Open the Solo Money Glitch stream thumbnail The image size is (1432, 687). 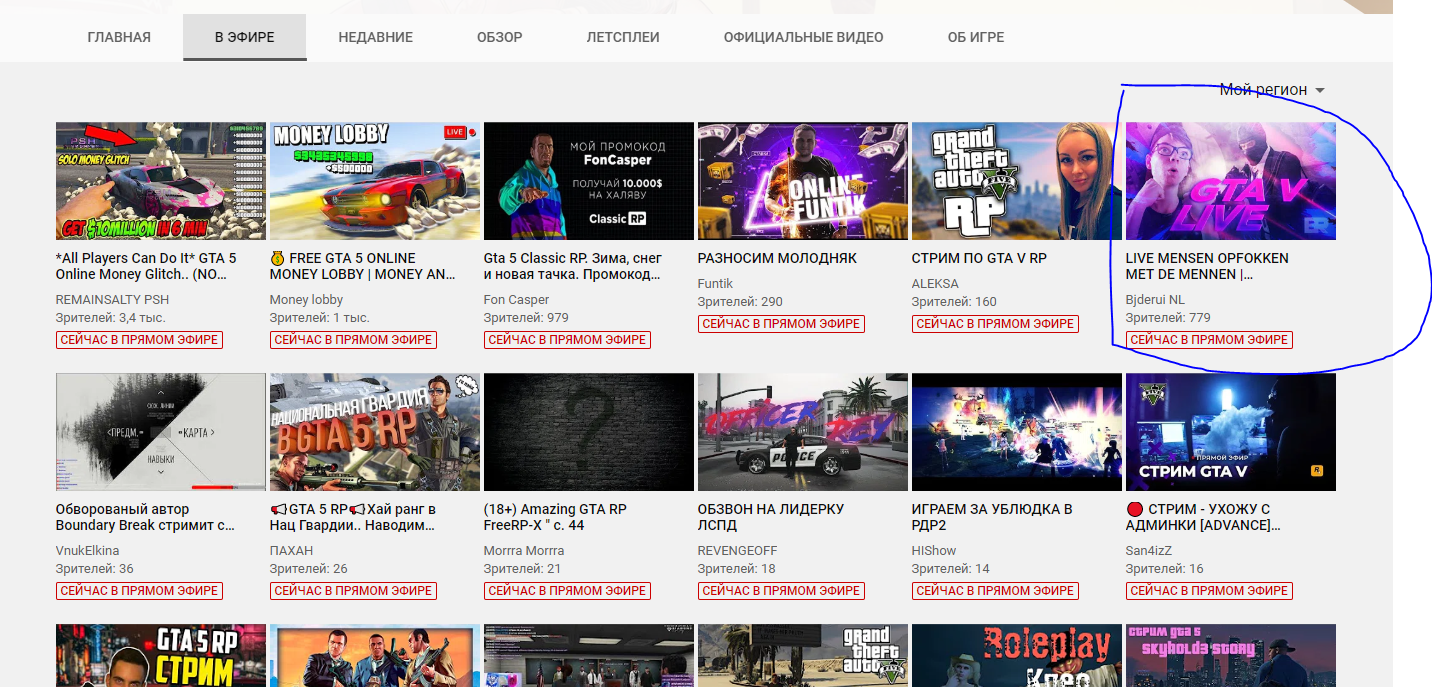161,181
